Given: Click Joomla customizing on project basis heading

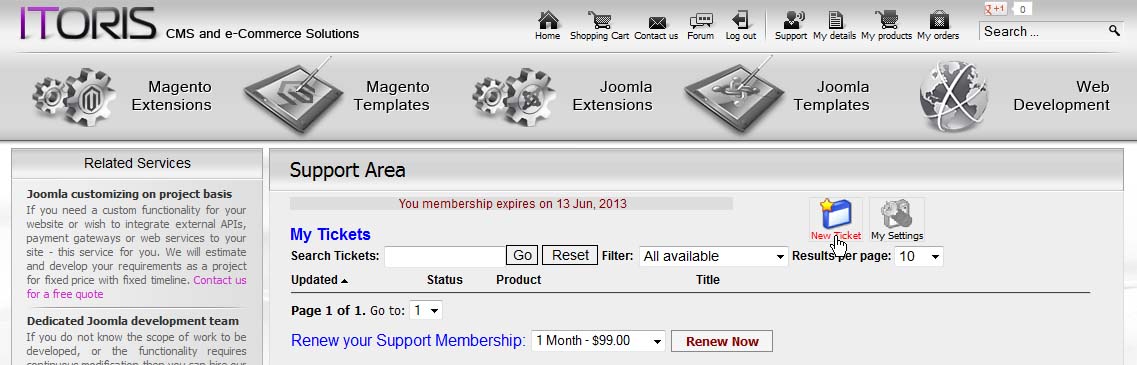Looking at the screenshot, I should (x=129, y=194).
